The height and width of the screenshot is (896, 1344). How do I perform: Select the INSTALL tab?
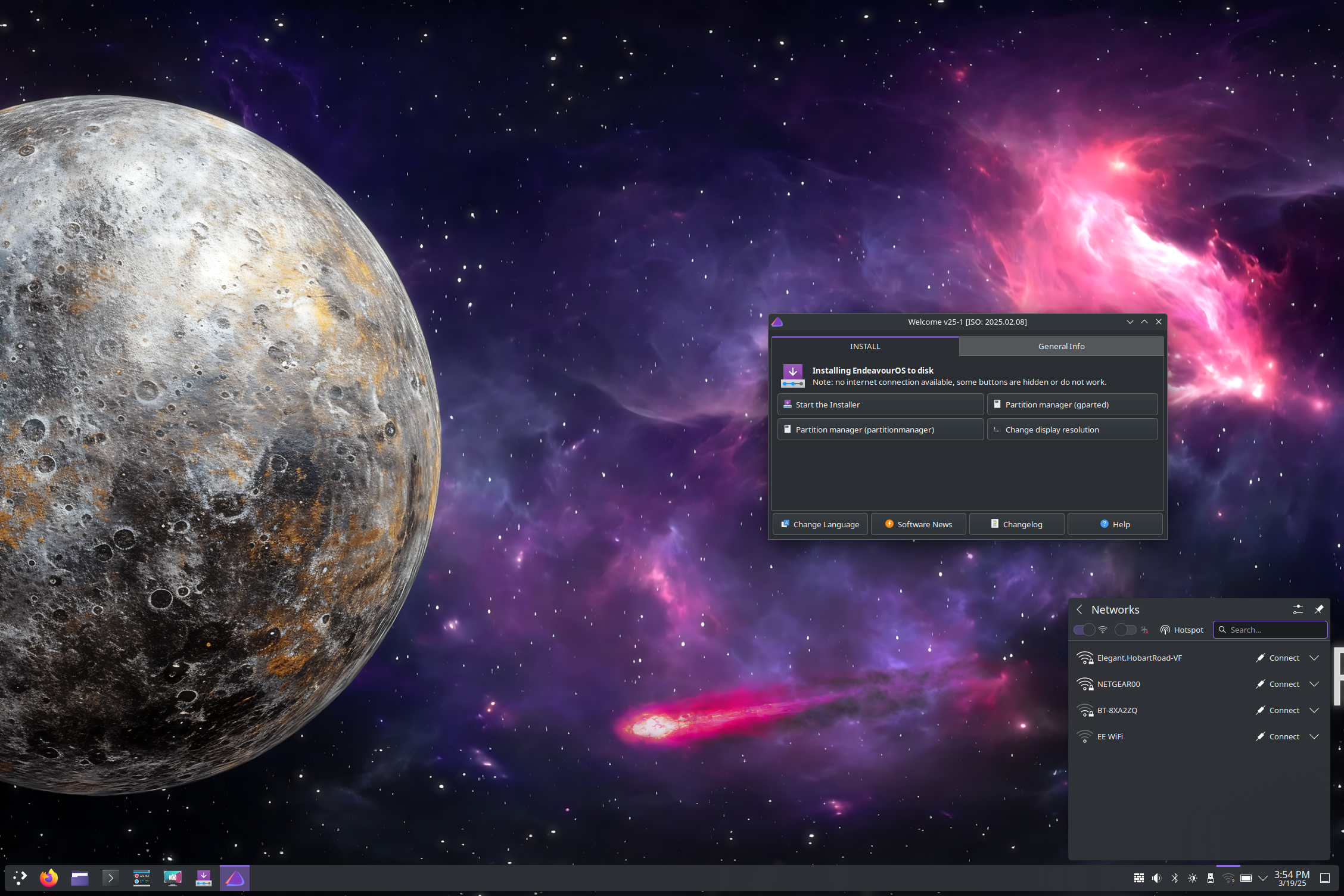click(865, 346)
